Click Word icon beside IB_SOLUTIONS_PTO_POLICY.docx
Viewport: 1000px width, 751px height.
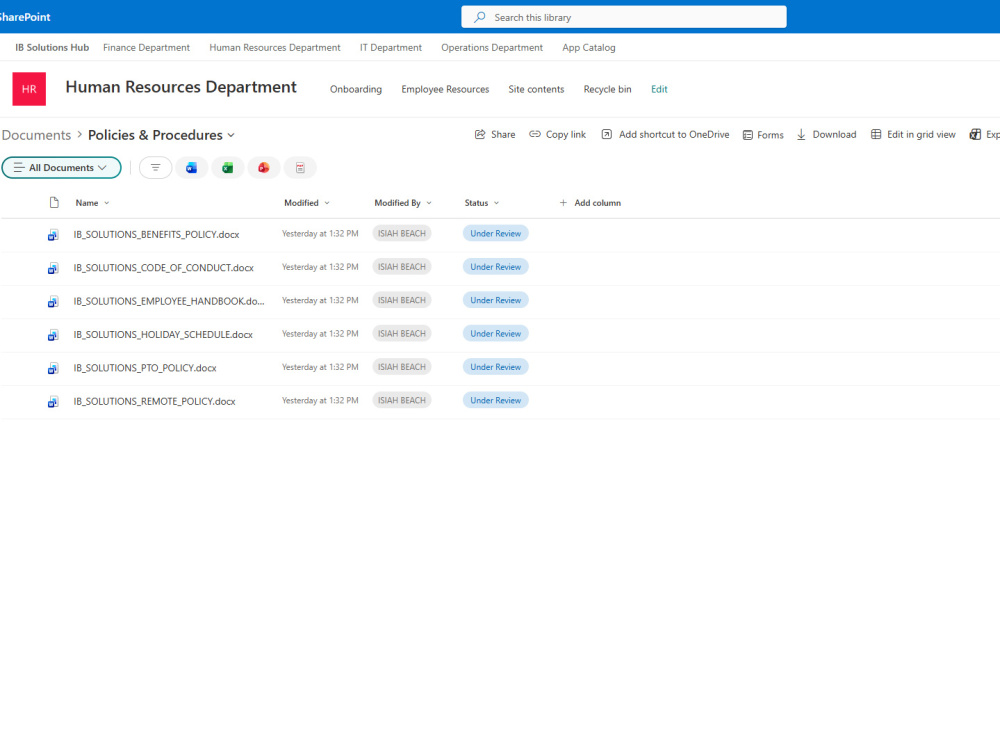53,368
